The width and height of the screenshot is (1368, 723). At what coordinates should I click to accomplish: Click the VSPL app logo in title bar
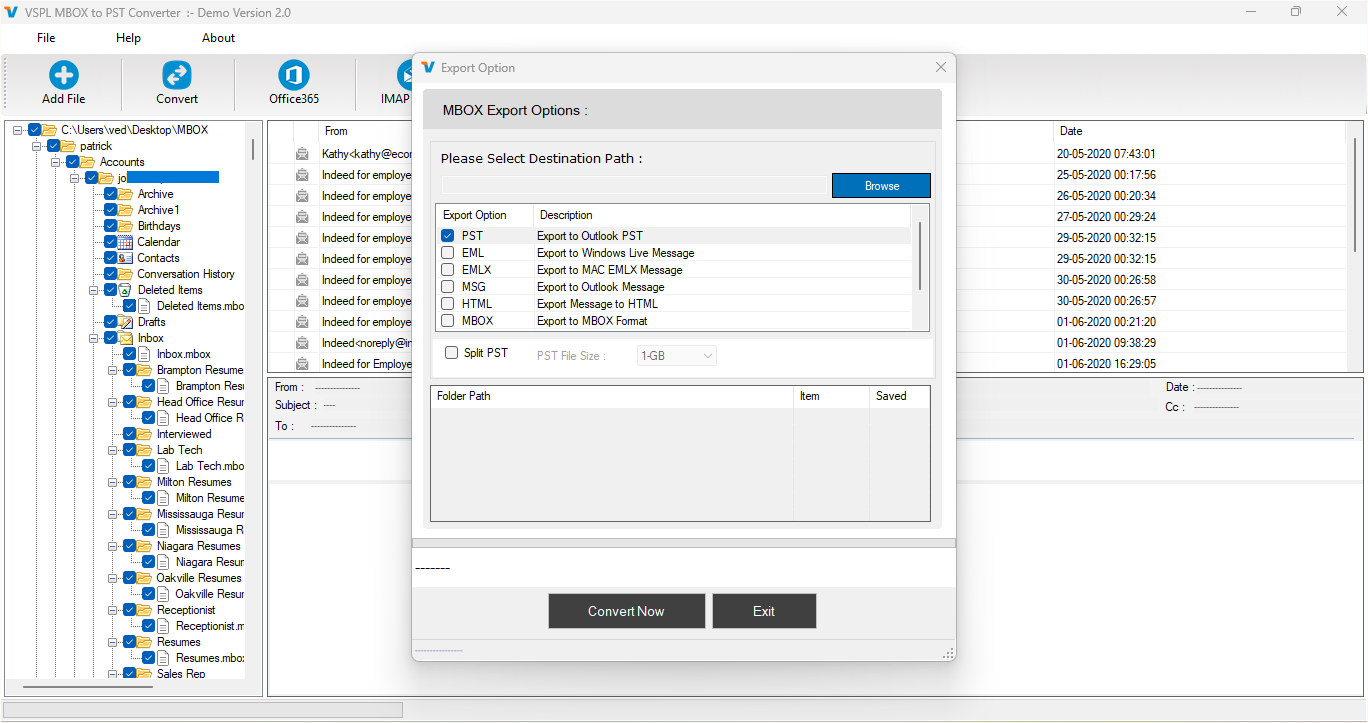tap(11, 12)
